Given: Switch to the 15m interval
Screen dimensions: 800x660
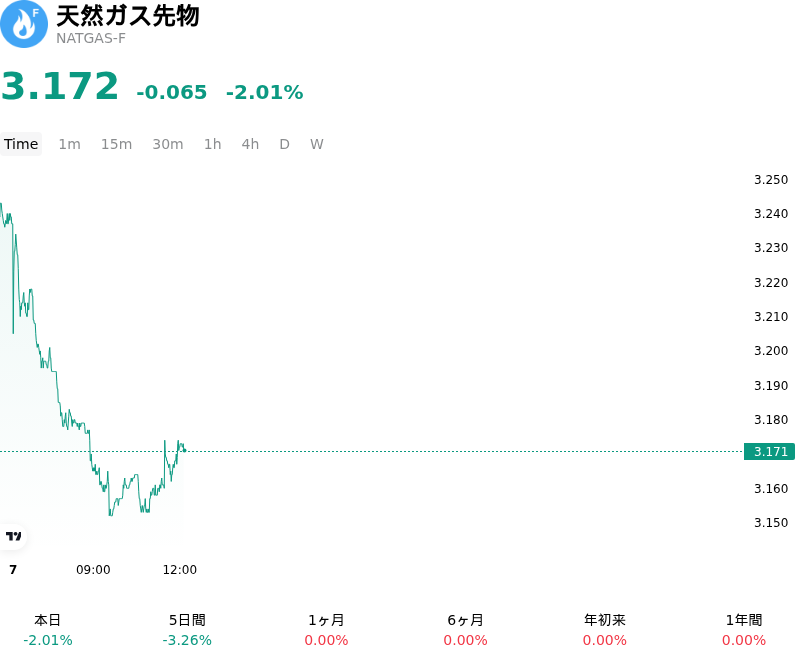Looking at the screenshot, I should click(x=116, y=144).
